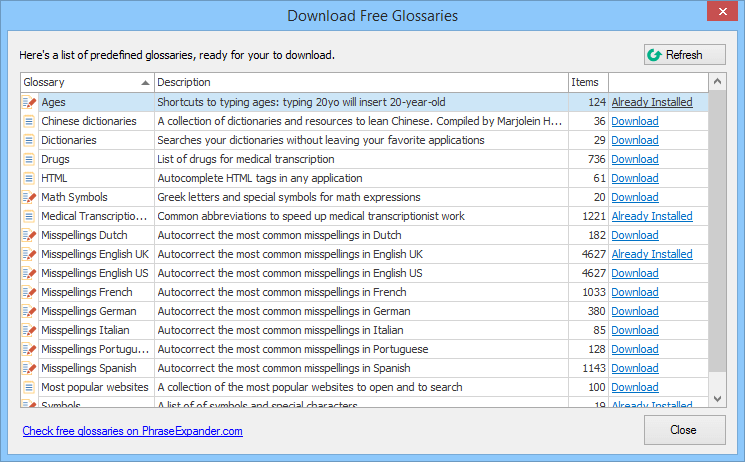This screenshot has height=462, width=745.
Task: Sort by the Description column header
Action: [361, 82]
